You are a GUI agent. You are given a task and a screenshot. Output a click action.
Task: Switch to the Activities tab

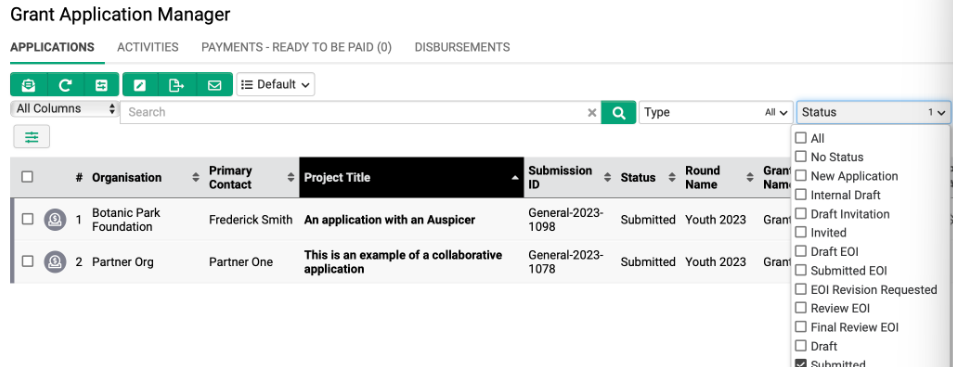coord(148,47)
